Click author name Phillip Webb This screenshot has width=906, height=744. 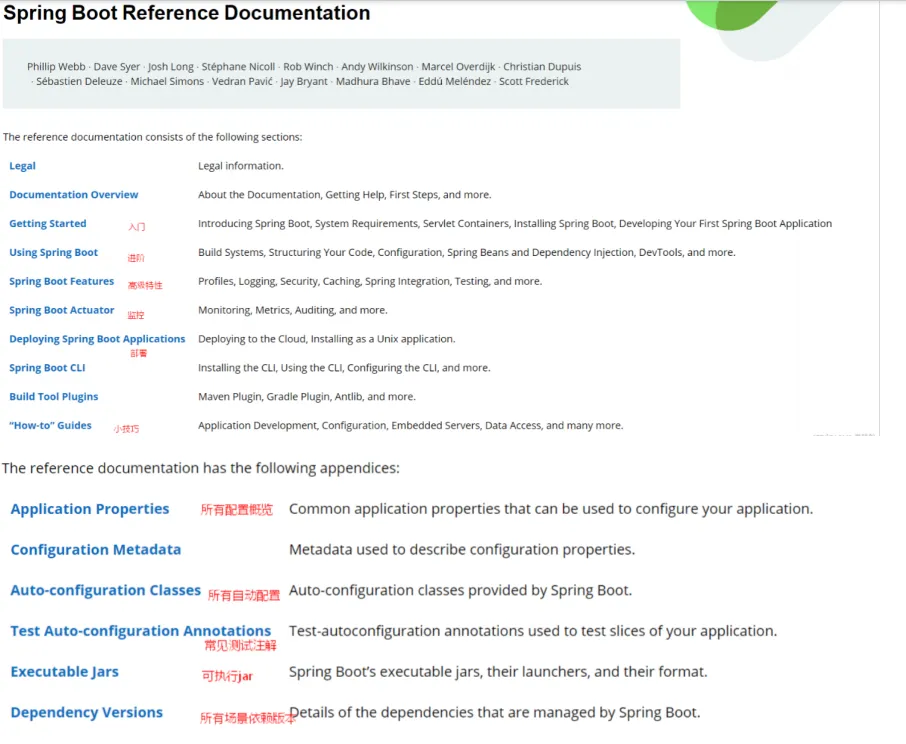click(x=58, y=66)
